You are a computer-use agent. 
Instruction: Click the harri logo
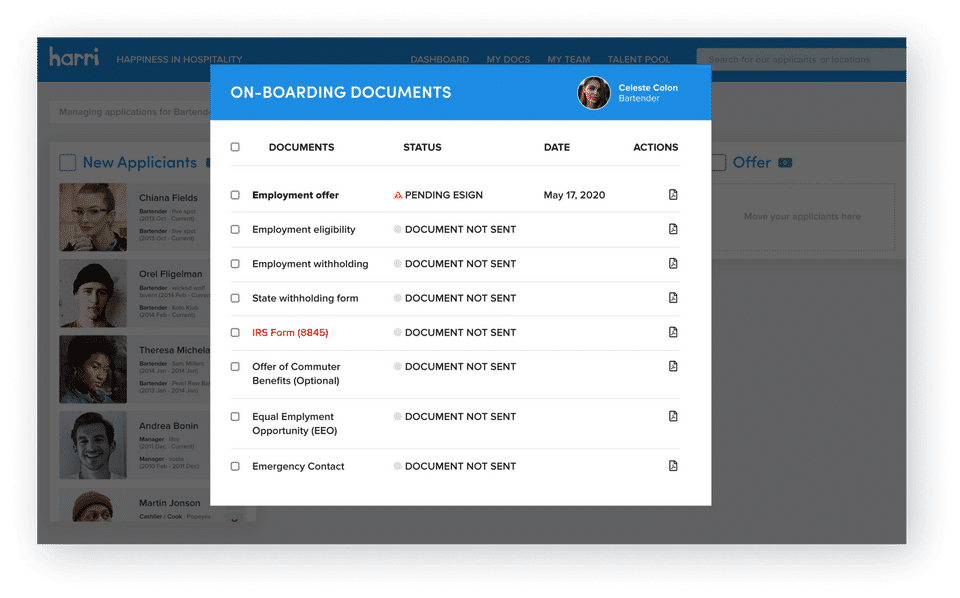(74, 57)
